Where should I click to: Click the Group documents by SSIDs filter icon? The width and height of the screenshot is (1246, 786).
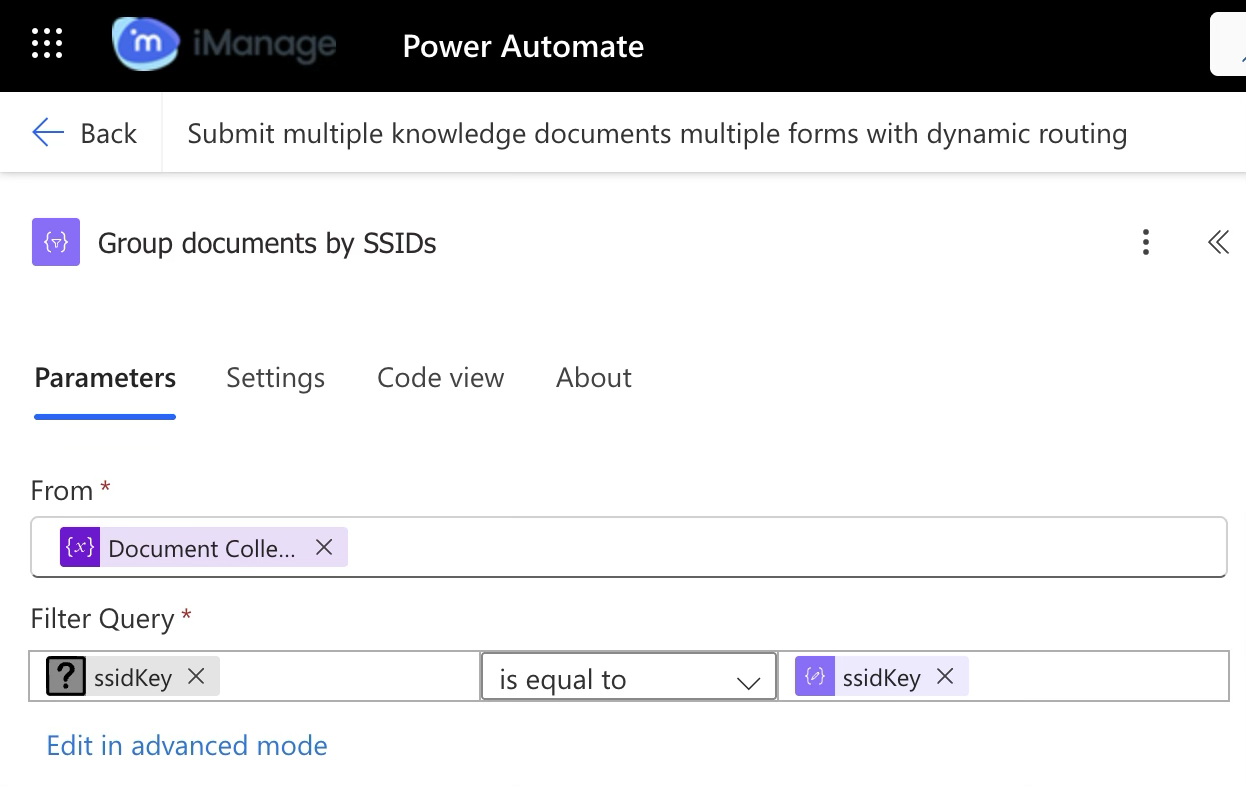coord(56,243)
